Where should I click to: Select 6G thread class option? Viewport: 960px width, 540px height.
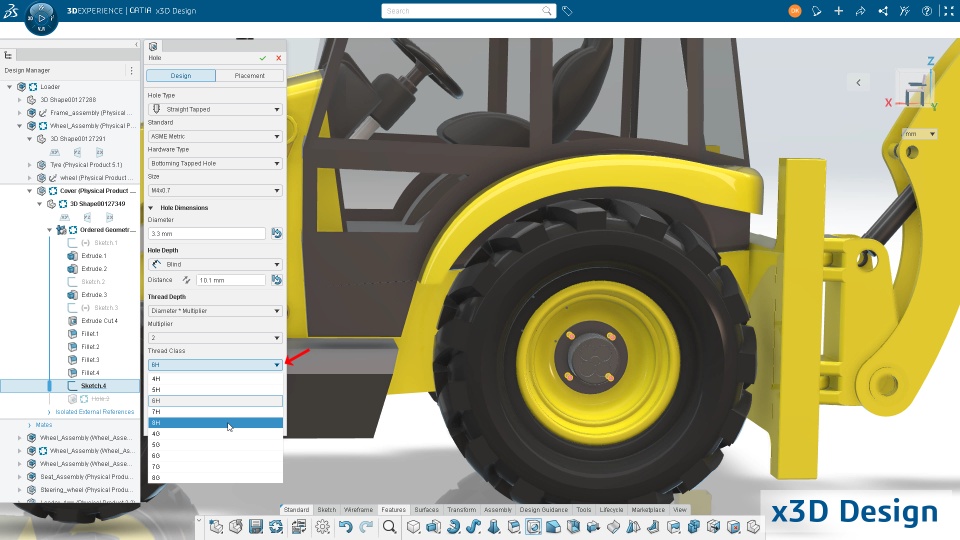(x=216, y=456)
